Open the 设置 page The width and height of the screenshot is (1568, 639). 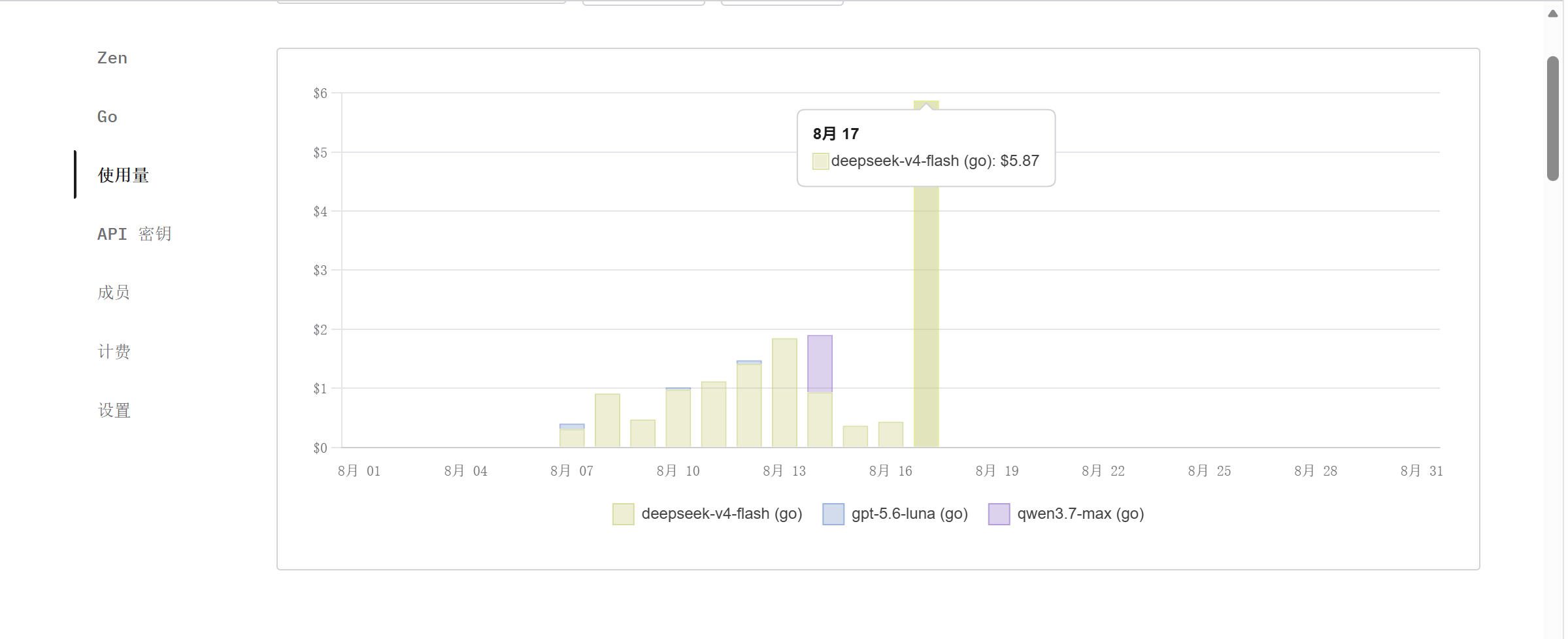point(114,410)
